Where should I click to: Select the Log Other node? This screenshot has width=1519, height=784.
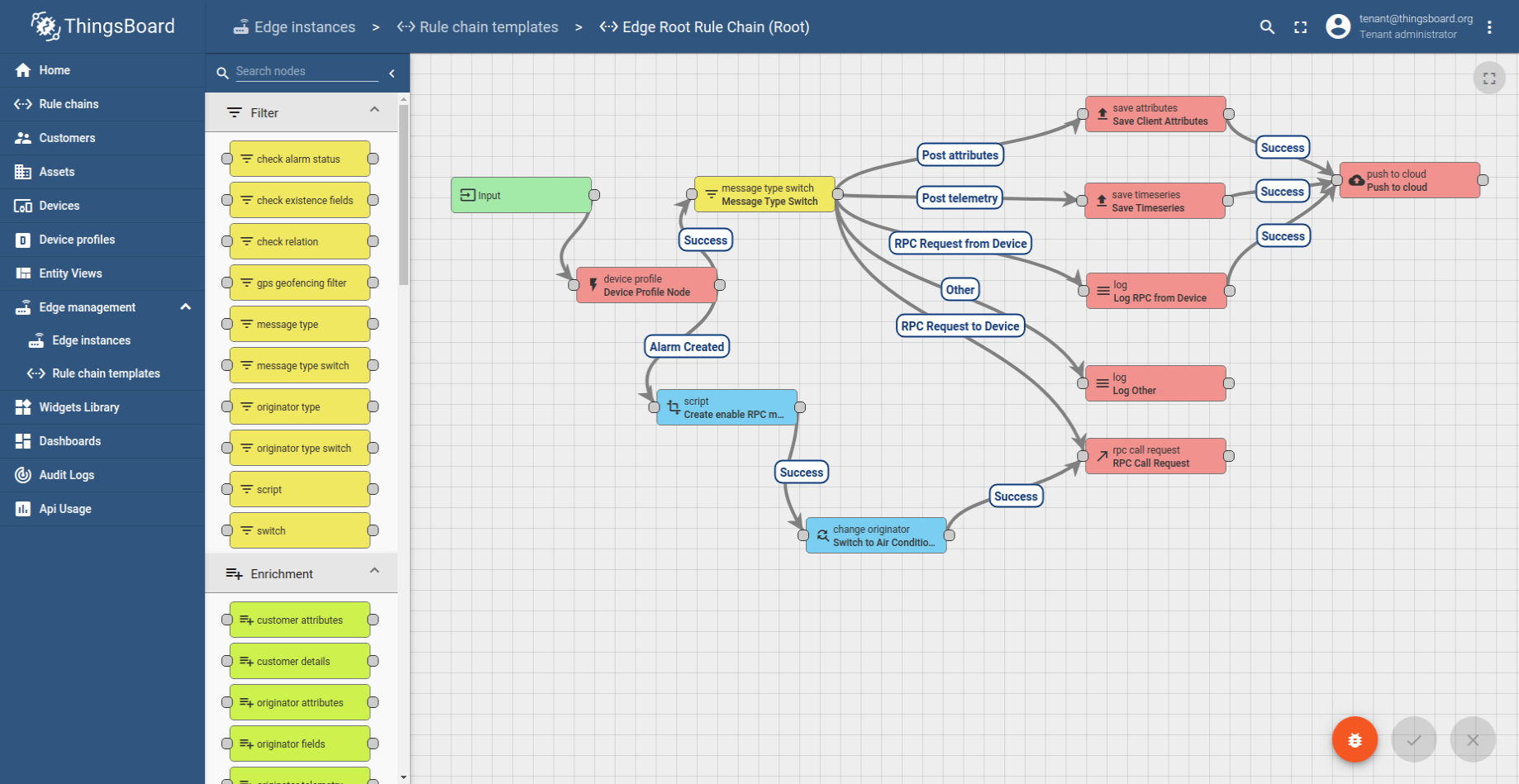click(x=1155, y=383)
